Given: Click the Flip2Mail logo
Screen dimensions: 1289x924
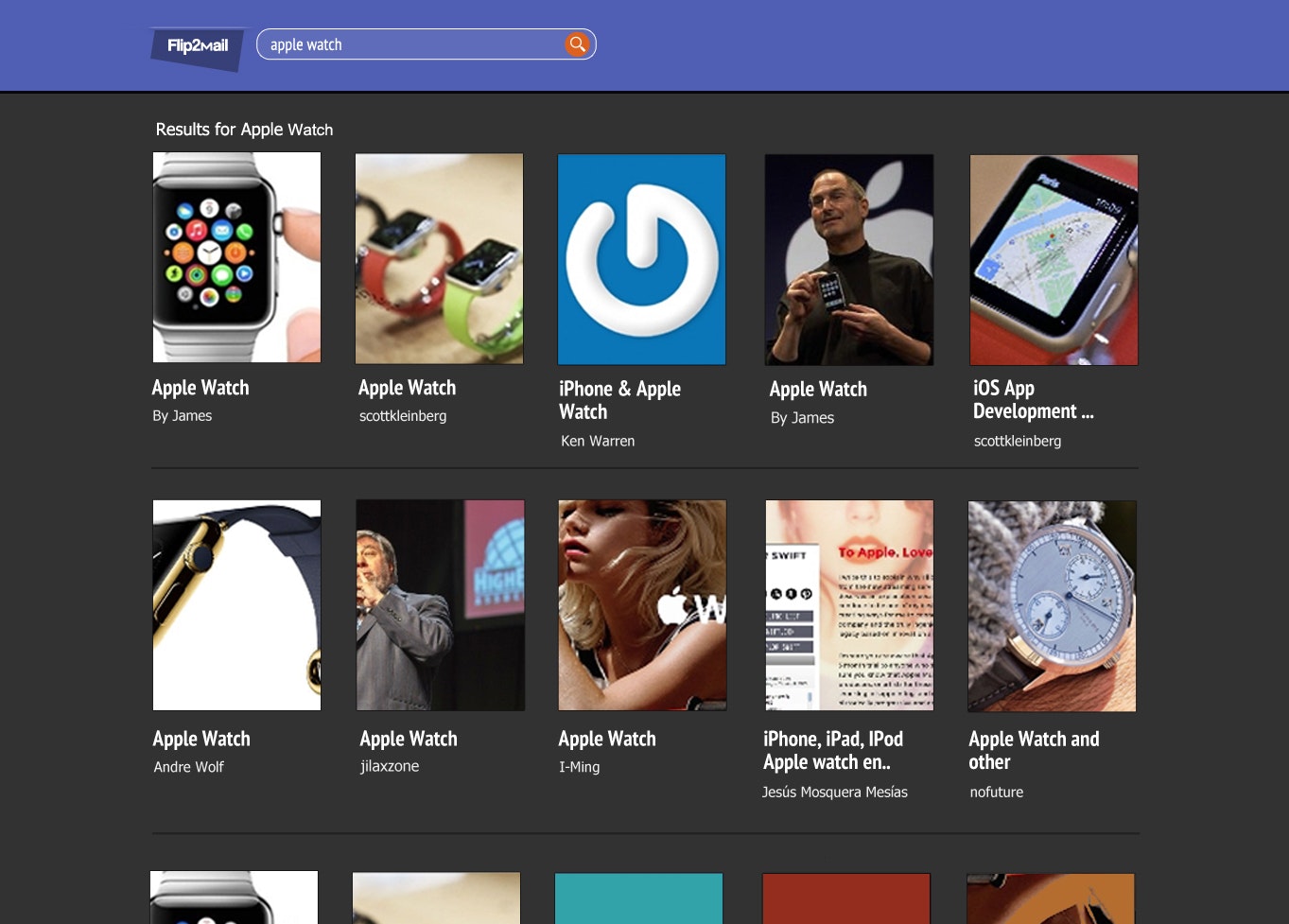Looking at the screenshot, I should [x=198, y=48].
